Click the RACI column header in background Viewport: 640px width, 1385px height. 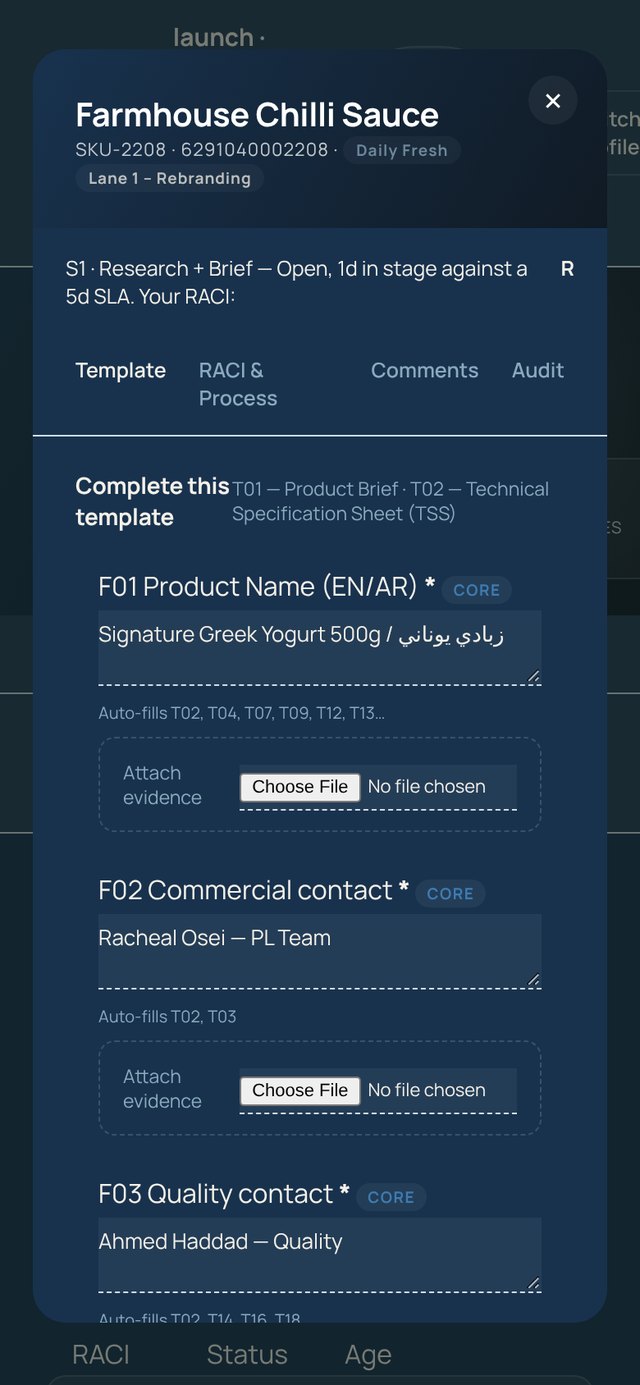(101, 1355)
